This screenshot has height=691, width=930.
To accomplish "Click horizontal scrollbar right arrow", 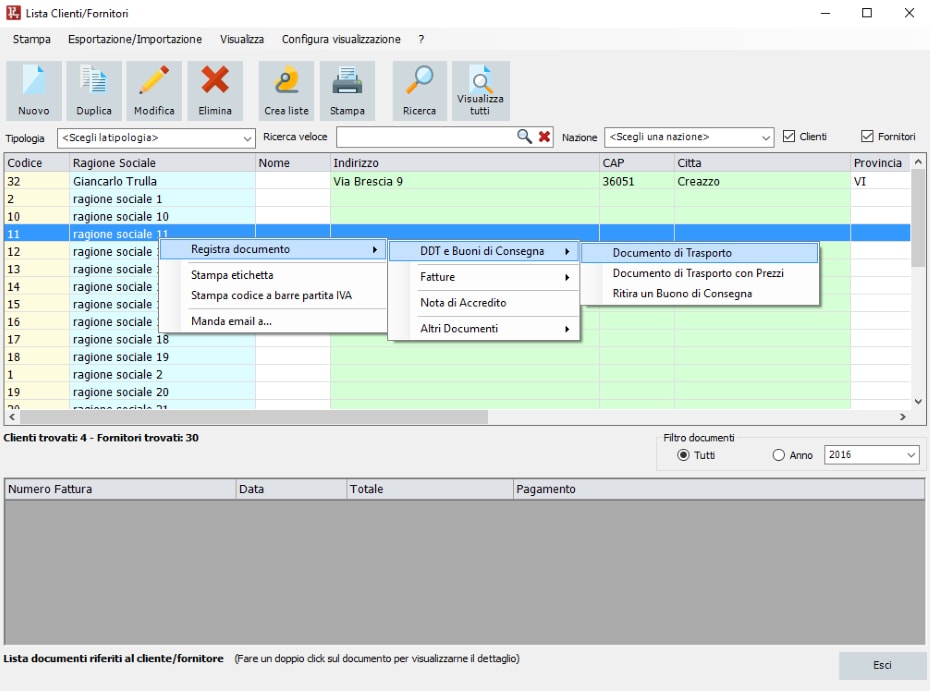I will (903, 417).
